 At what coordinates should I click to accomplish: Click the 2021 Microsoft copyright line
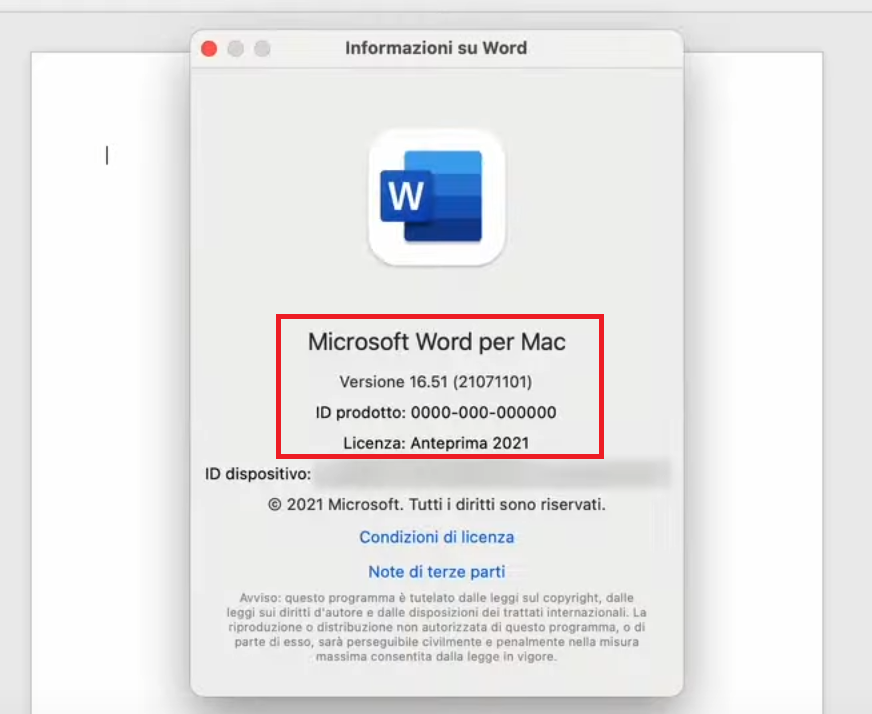click(437, 504)
